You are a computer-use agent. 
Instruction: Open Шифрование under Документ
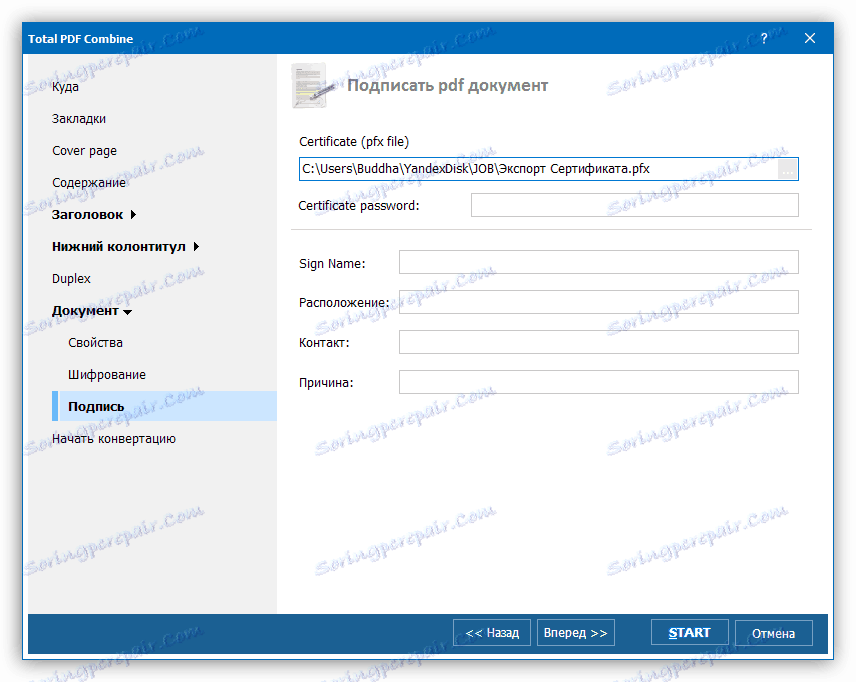tap(106, 375)
